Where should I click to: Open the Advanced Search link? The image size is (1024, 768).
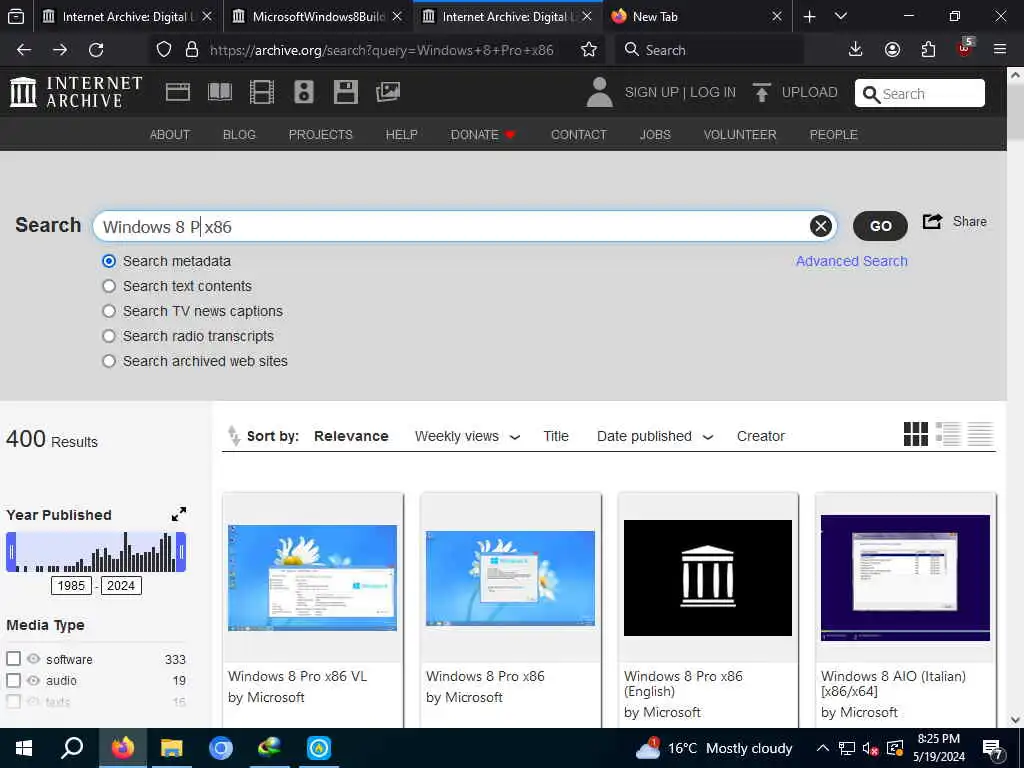(x=852, y=261)
